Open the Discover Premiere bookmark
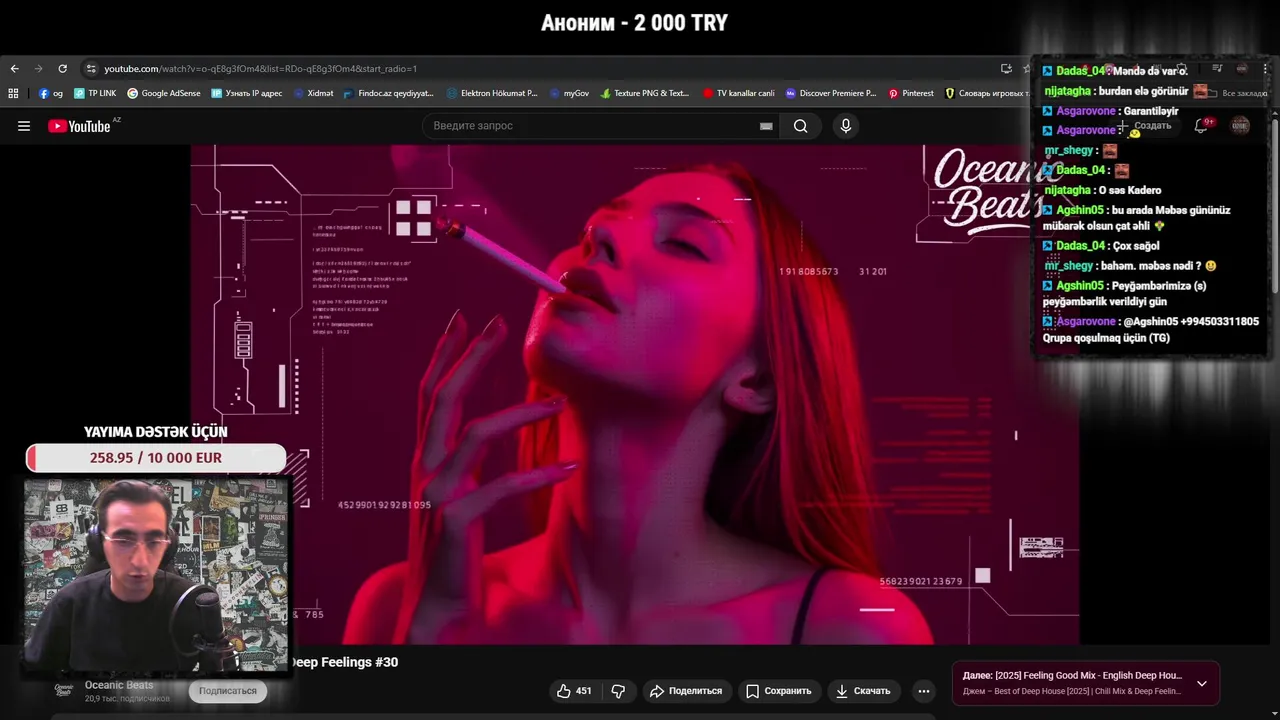 click(830, 93)
